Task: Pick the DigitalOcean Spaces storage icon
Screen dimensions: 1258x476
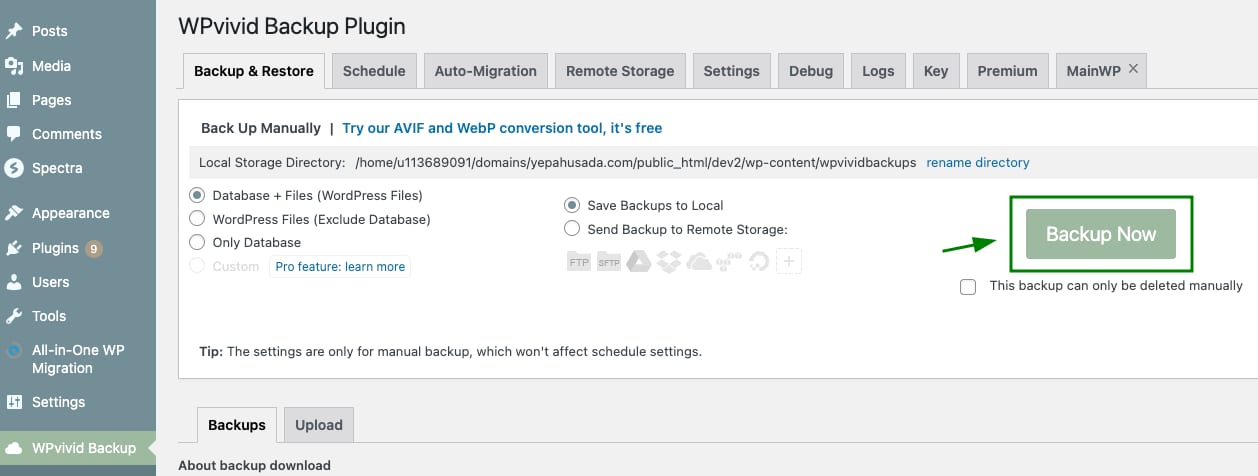Action: coord(758,262)
